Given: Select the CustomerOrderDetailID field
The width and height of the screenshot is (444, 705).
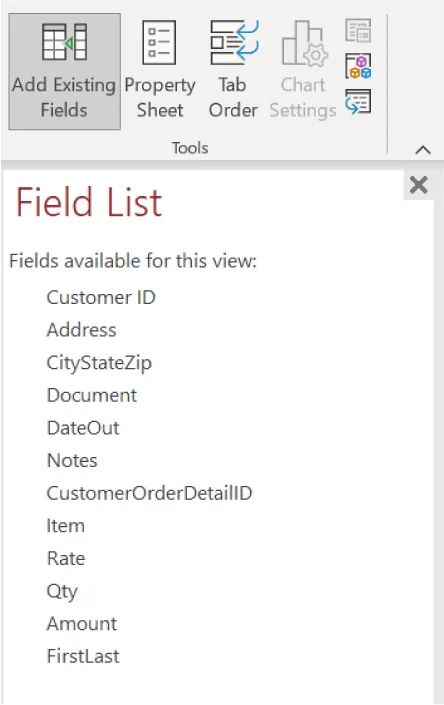Looking at the screenshot, I should point(149,493).
